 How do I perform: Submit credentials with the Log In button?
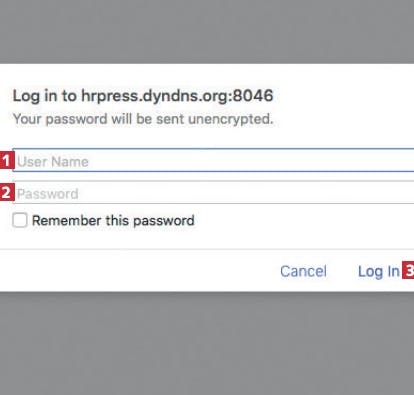379,271
